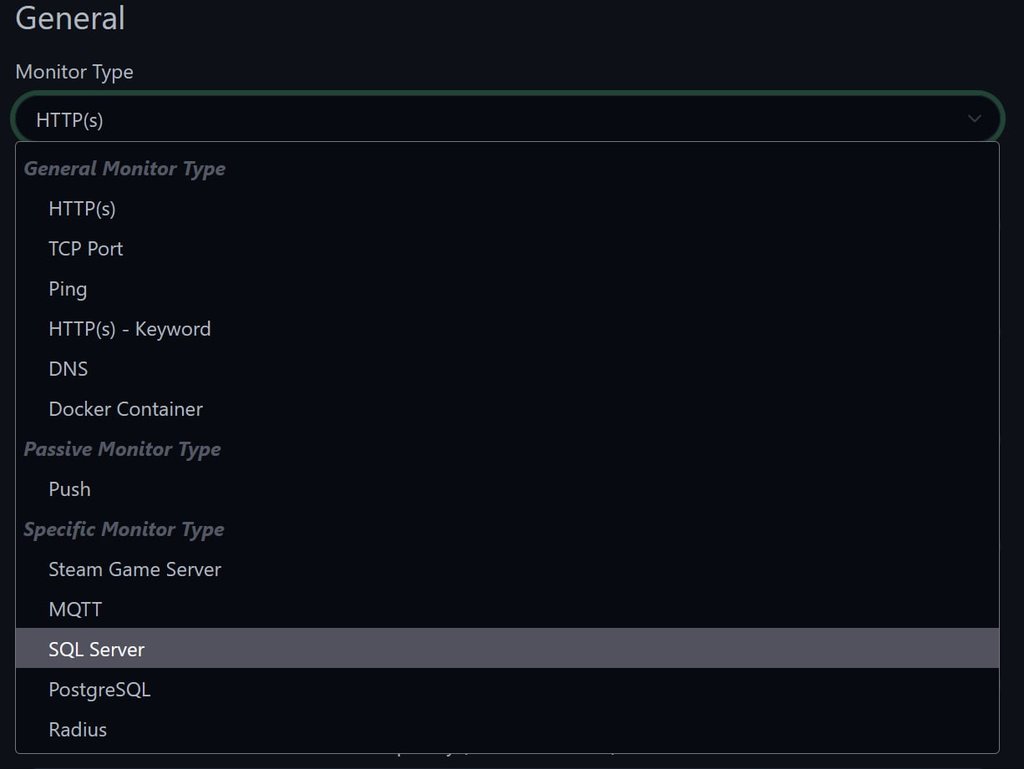Choose PostgreSQL from the list
Viewport: 1024px width, 769px height.
coord(507,689)
